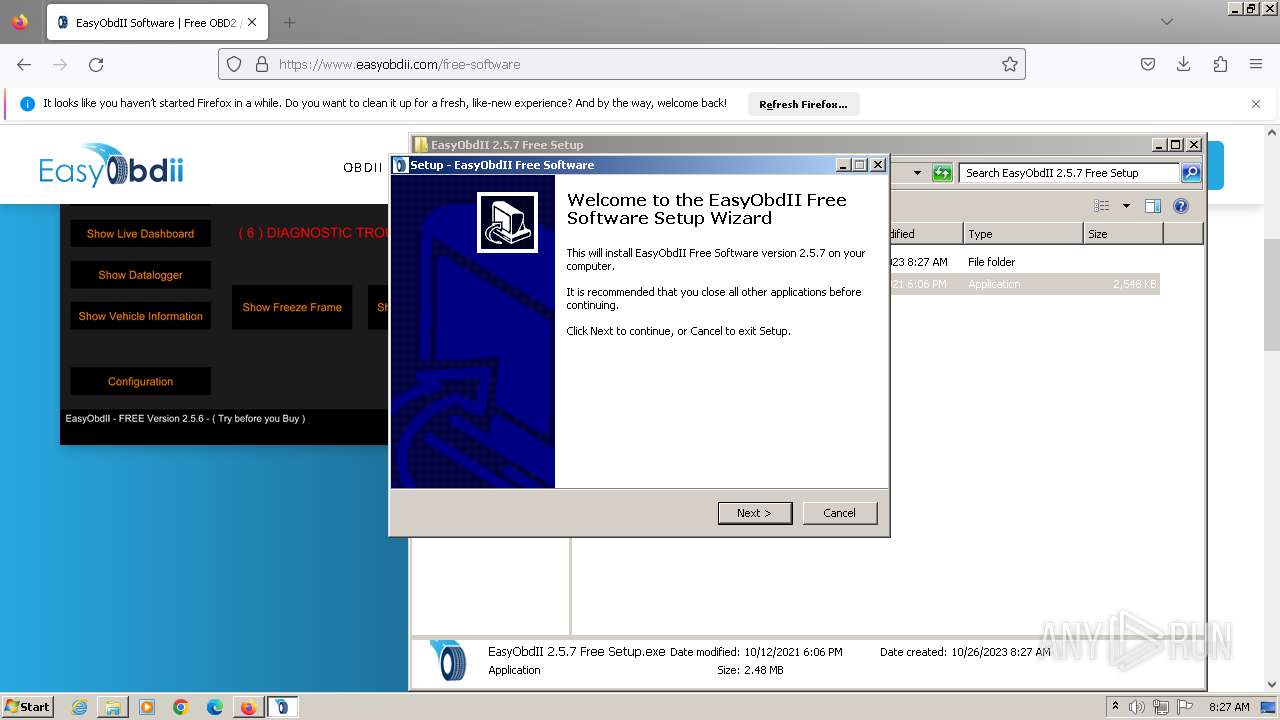This screenshot has width=1280, height=720.
Task: Open network status tray icon
Action: click(x=1163, y=707)
